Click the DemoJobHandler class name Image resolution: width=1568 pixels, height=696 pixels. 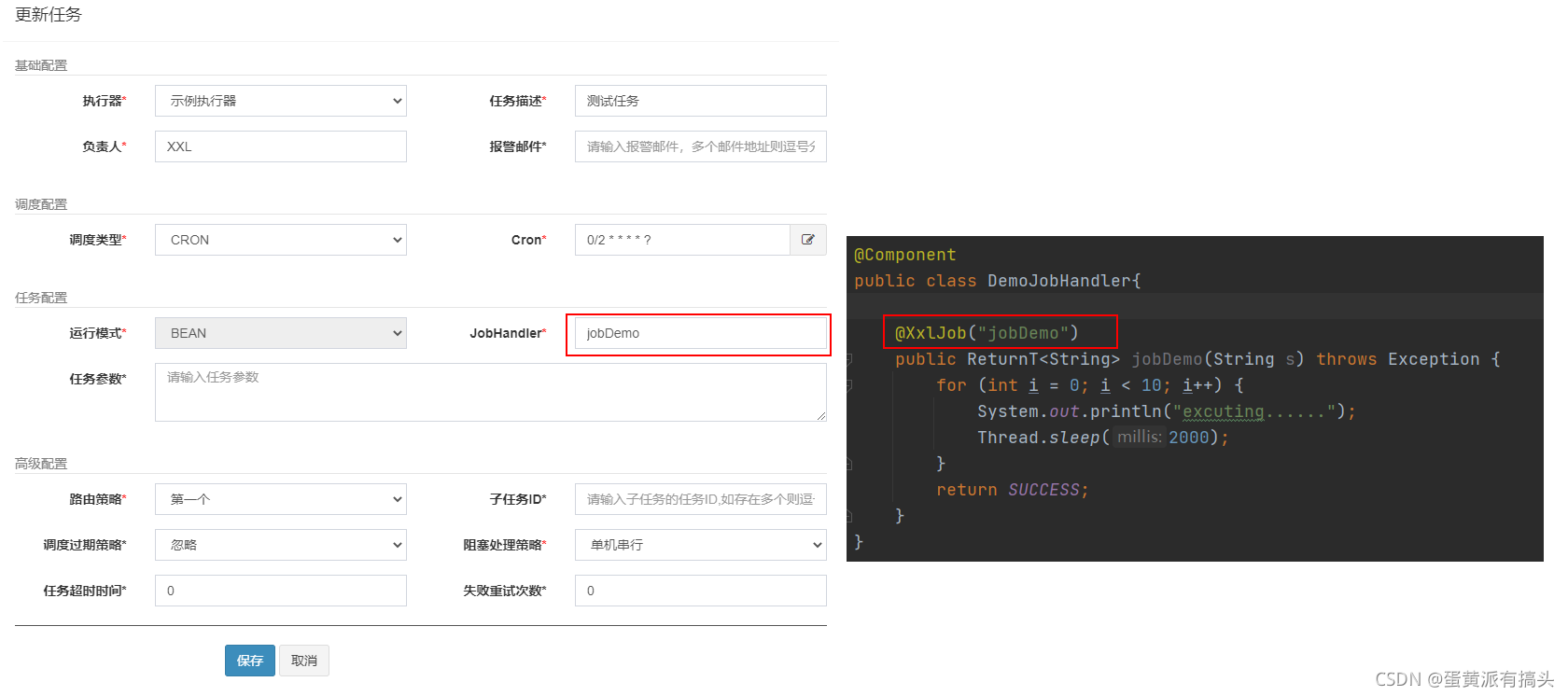coord(1059,281)
